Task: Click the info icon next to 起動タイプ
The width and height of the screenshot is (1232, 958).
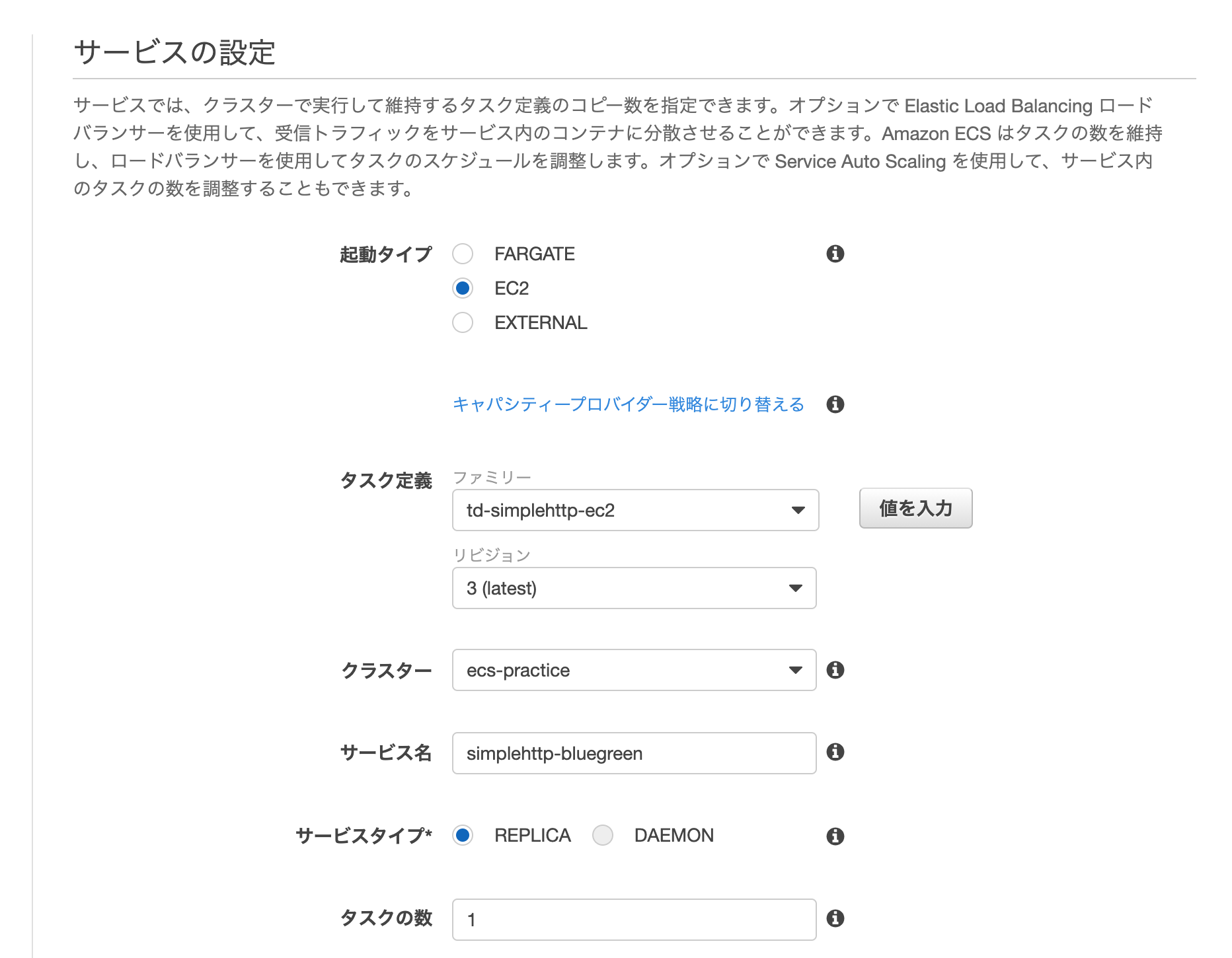Action: (x=836, y=254)
